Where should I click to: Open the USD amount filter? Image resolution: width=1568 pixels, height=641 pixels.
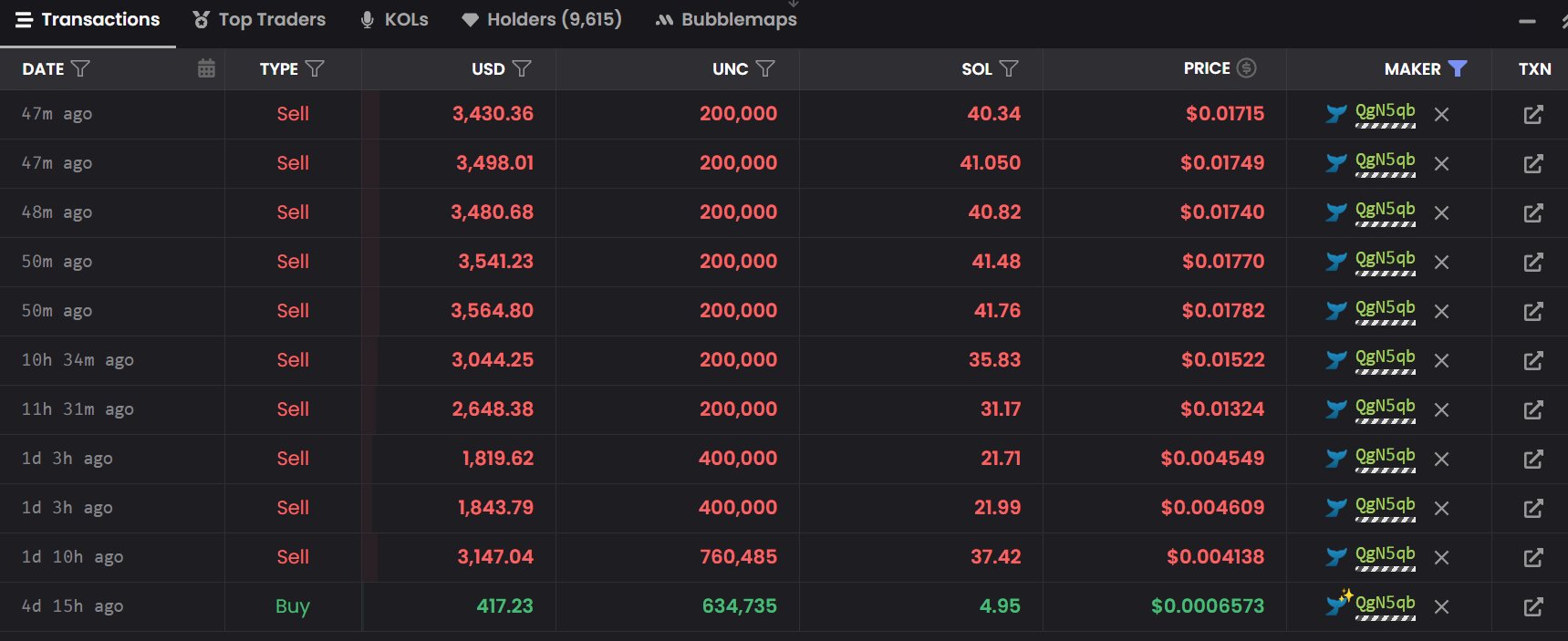[x=522, y=68]
